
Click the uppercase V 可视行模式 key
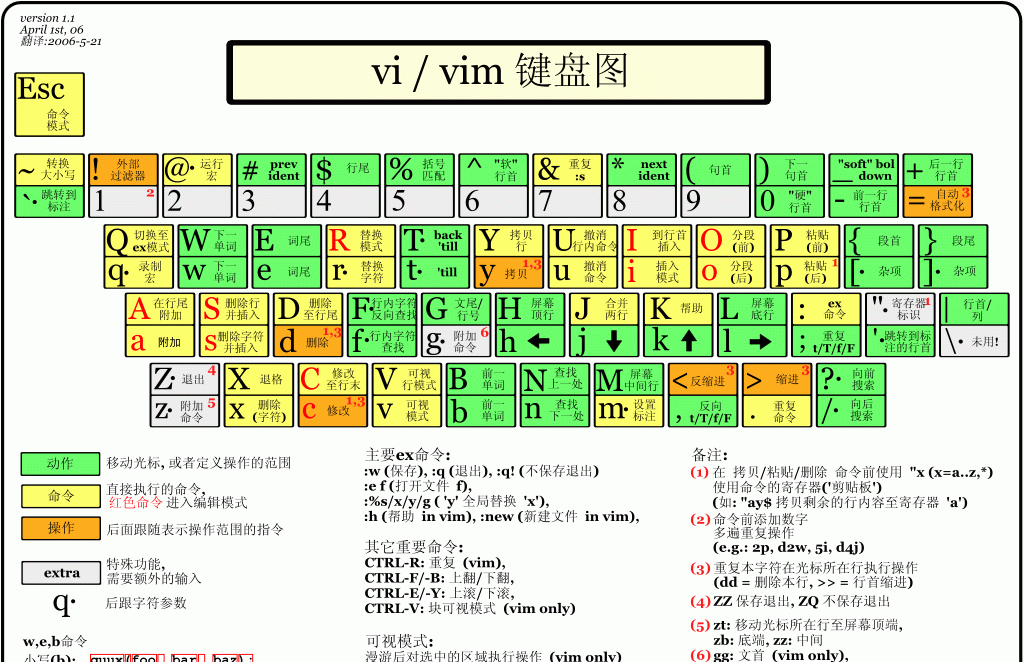coord(407,379)
